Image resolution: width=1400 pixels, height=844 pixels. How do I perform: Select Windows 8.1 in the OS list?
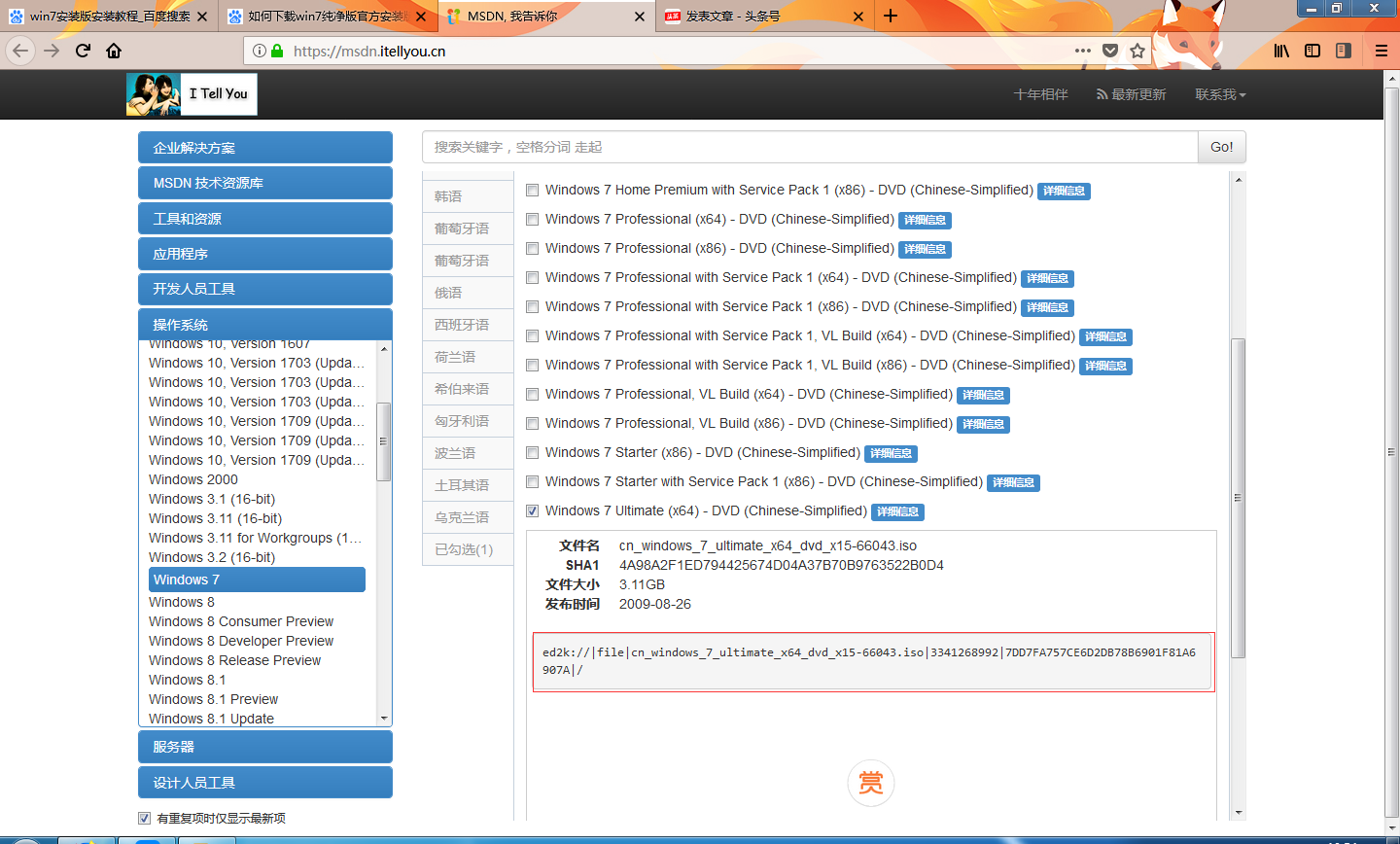[x=187, y=680]
